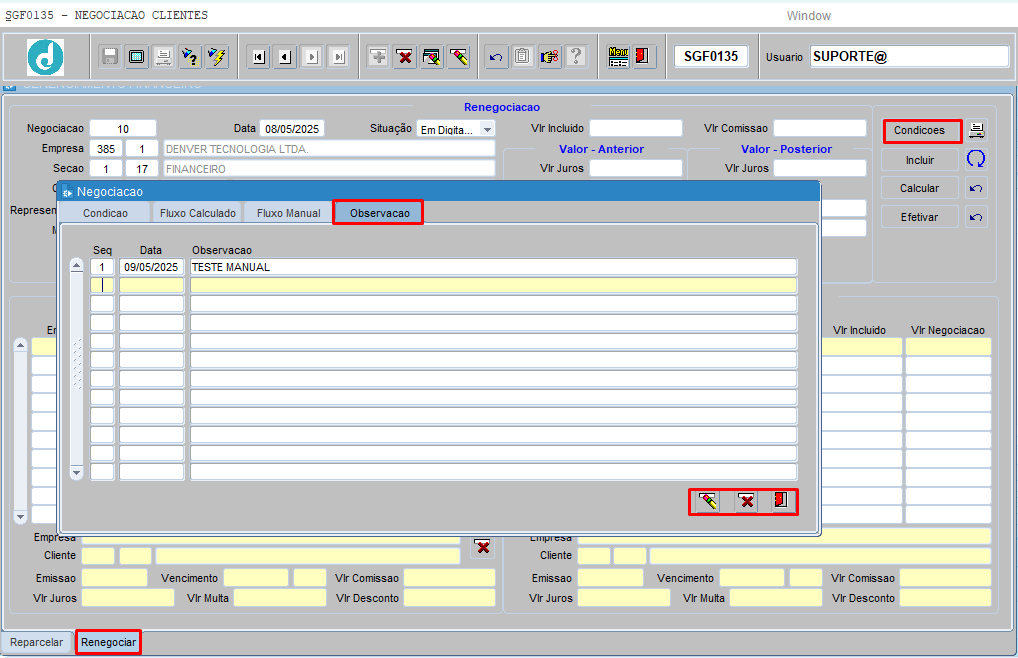Image resolution: width=1018 pixels, height=658 pixels.
Task: Run execute query lightning icon
Action: point(216,57)
